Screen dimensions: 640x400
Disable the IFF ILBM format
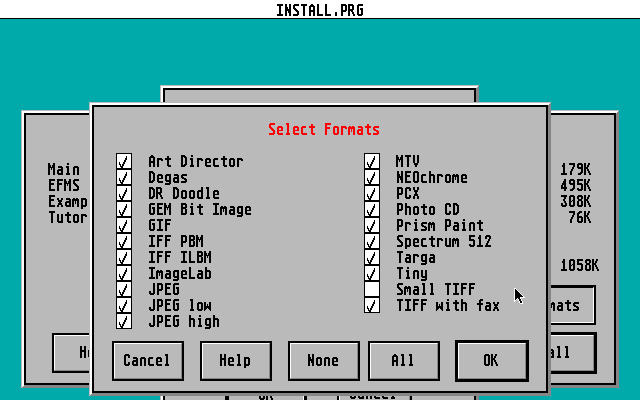click(124, 257)
